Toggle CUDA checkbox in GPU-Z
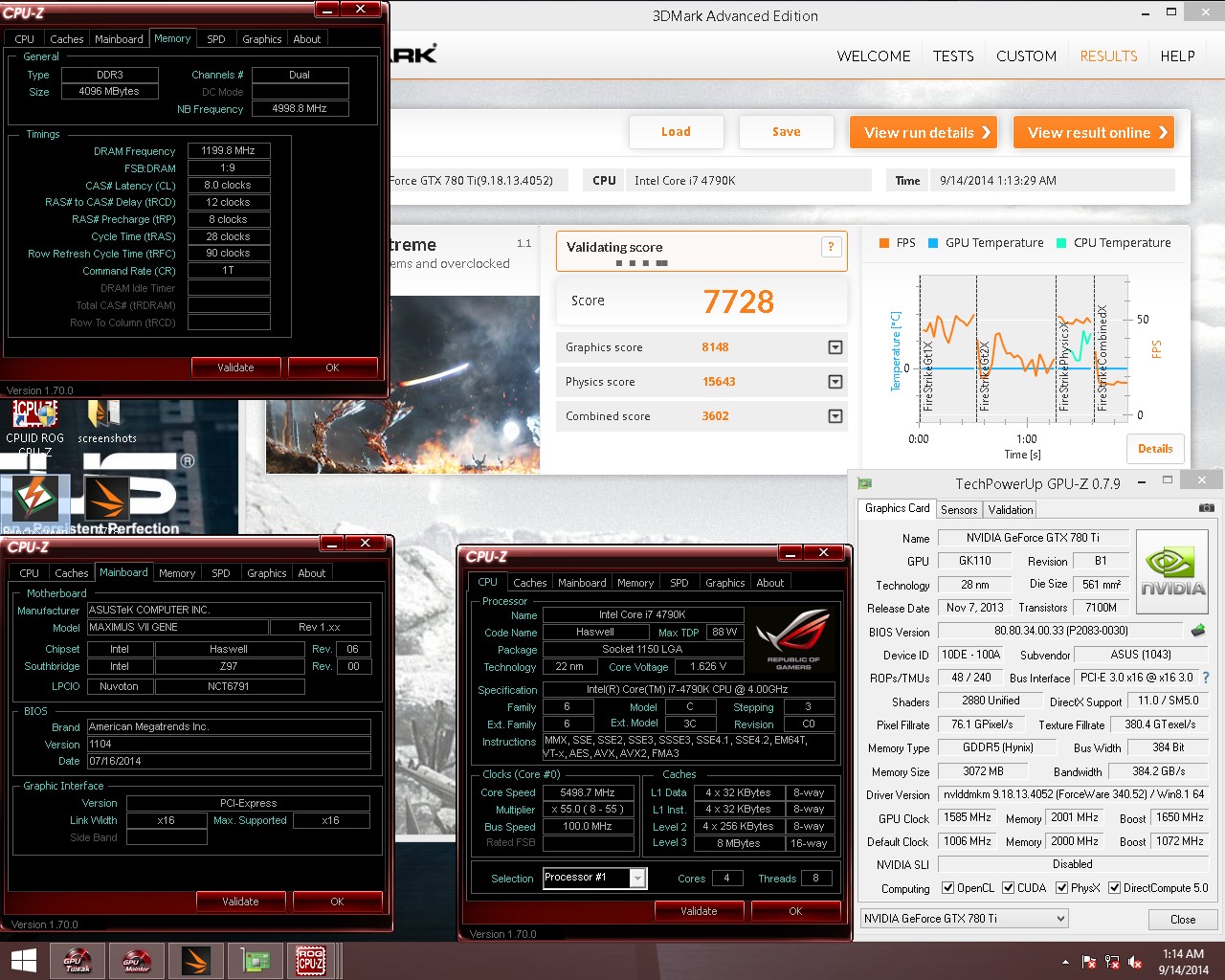The width and height of the screenshot is (1225, 980). point(1008,888)
